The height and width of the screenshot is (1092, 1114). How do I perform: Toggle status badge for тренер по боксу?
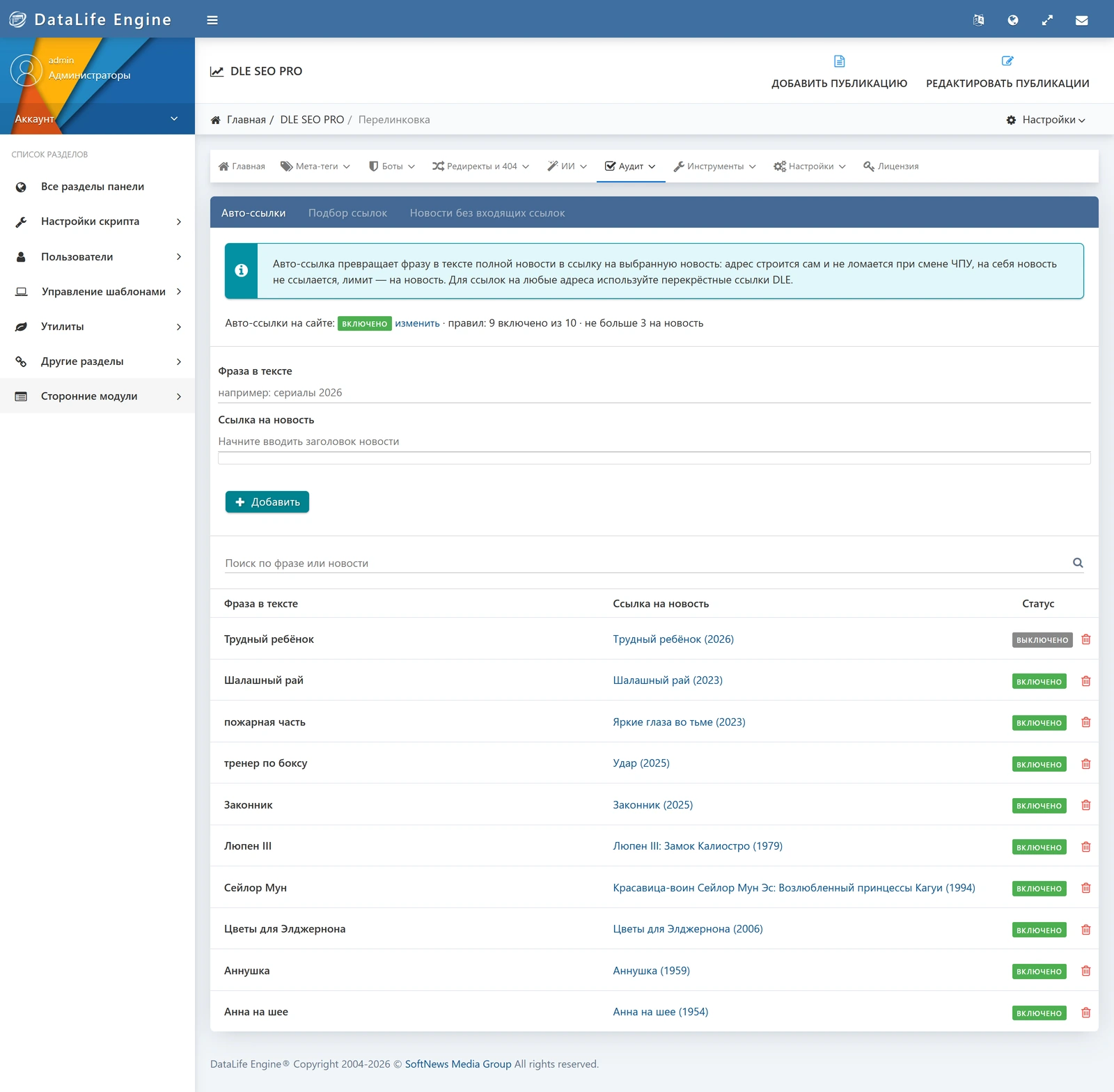(x=1039, y=765)
